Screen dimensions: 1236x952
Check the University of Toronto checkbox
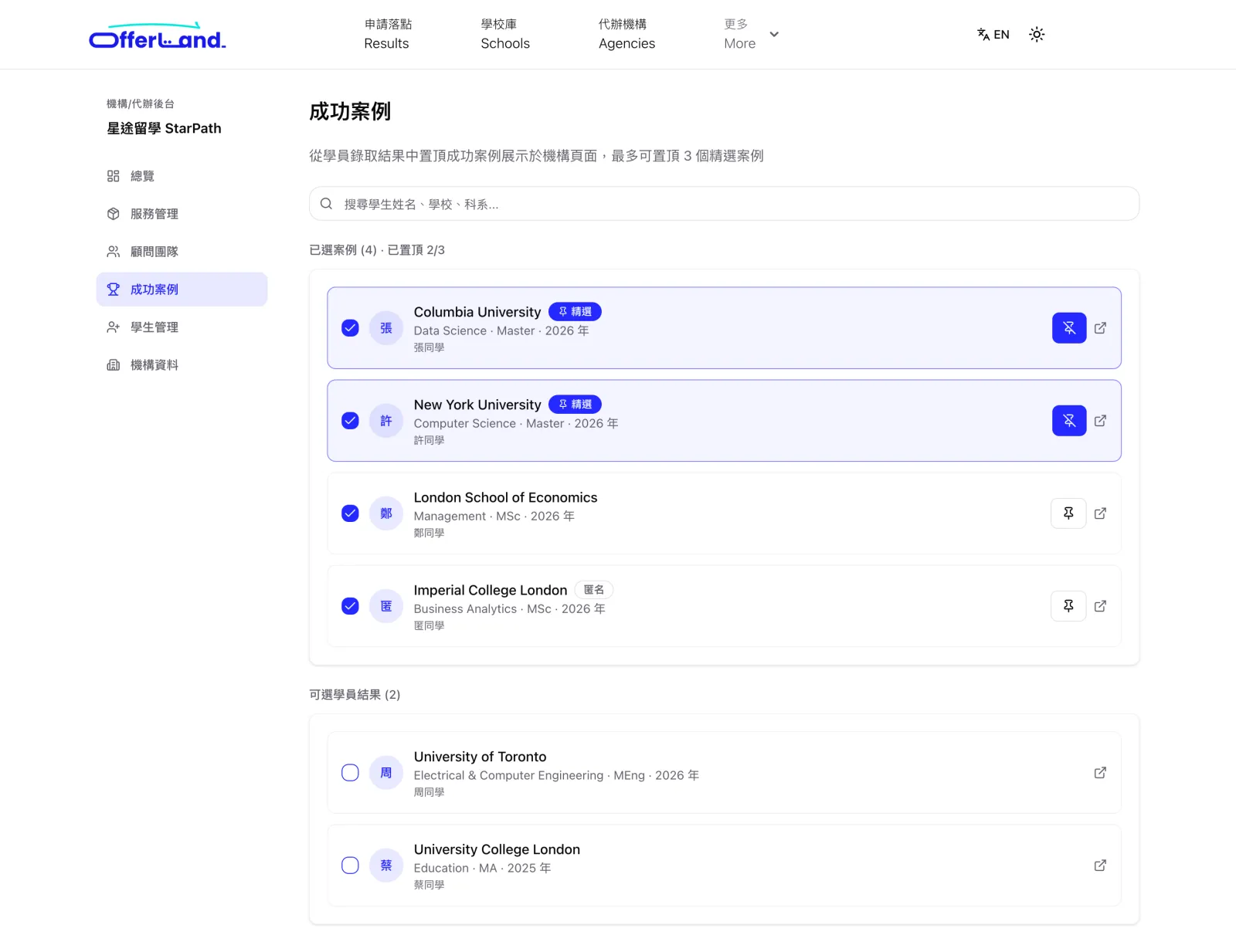(x=350, y=773)
